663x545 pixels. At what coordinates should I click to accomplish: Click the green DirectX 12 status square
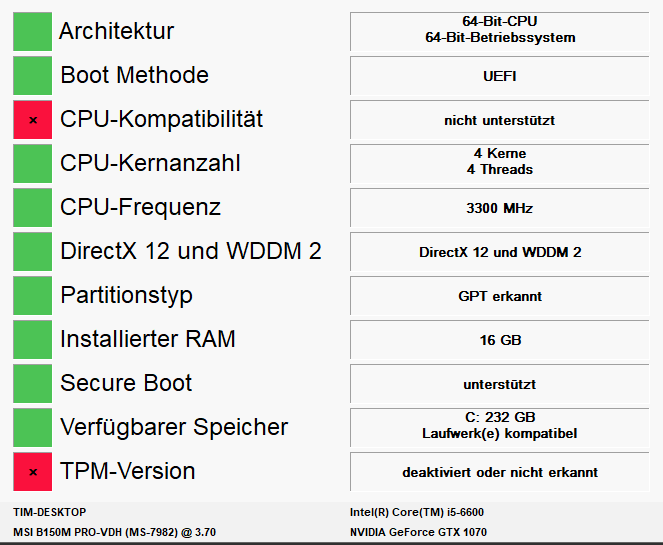click(33, 251)
